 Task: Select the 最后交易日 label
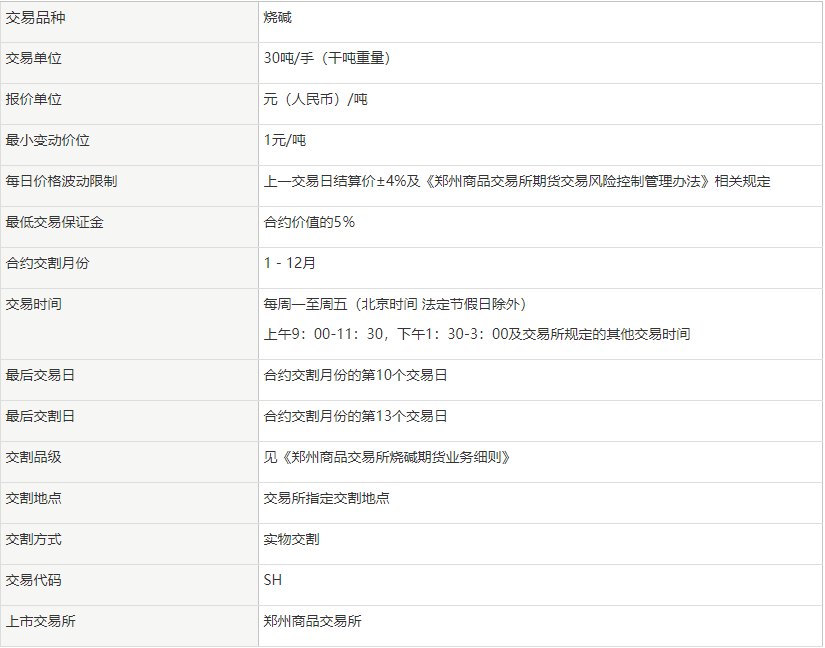(x=40, y=376)
